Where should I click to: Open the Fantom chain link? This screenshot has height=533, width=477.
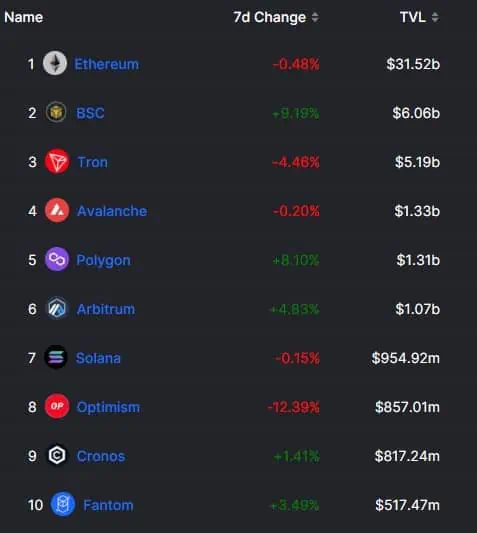pos(108,505)
